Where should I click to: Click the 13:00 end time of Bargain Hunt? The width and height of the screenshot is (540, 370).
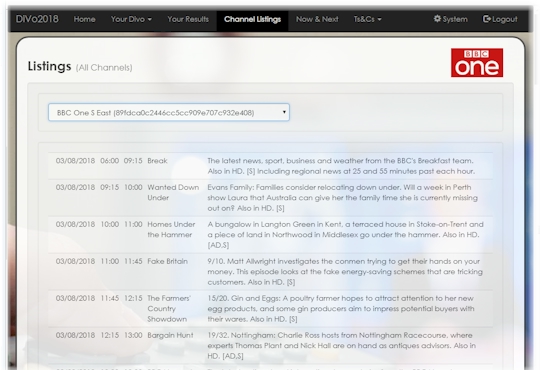click(133, 336)
